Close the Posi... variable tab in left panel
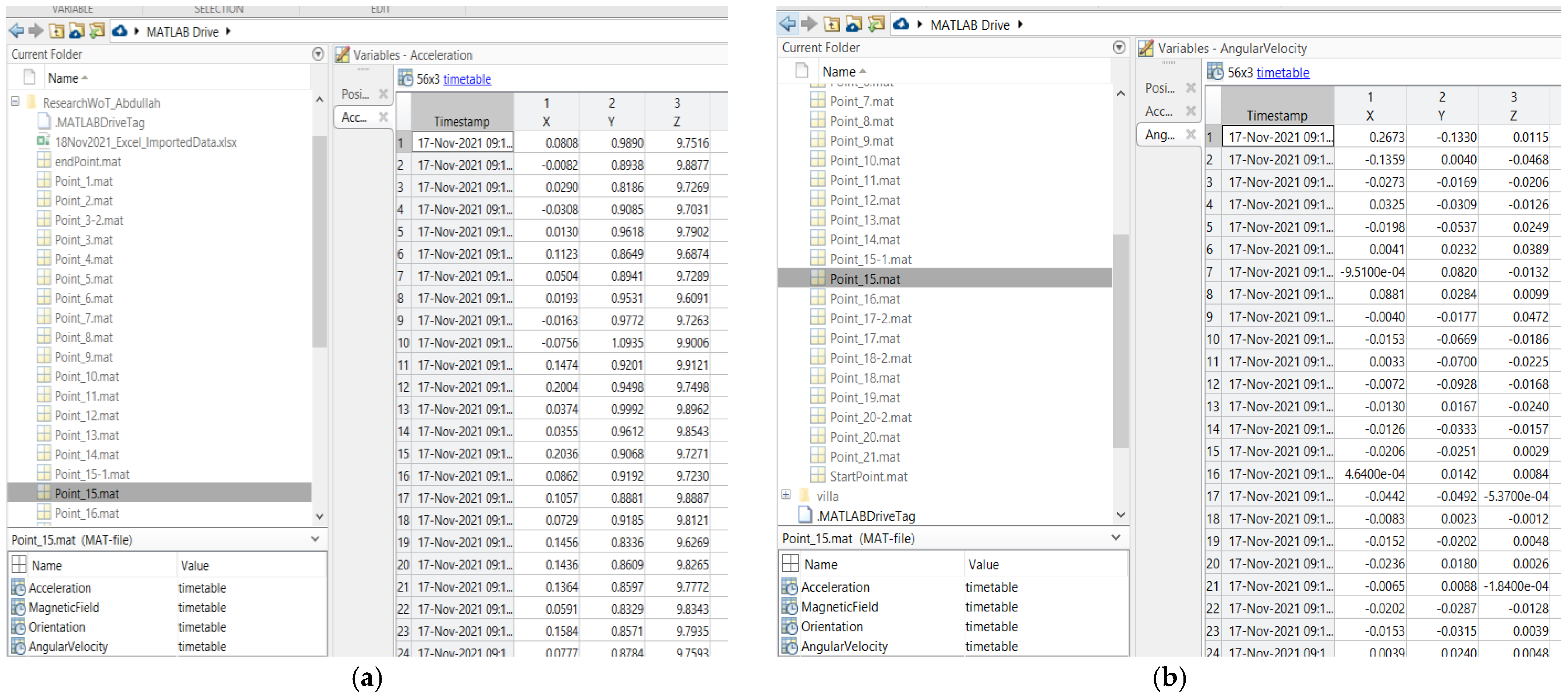This screenshot has height=700, width=1568. 383,94
